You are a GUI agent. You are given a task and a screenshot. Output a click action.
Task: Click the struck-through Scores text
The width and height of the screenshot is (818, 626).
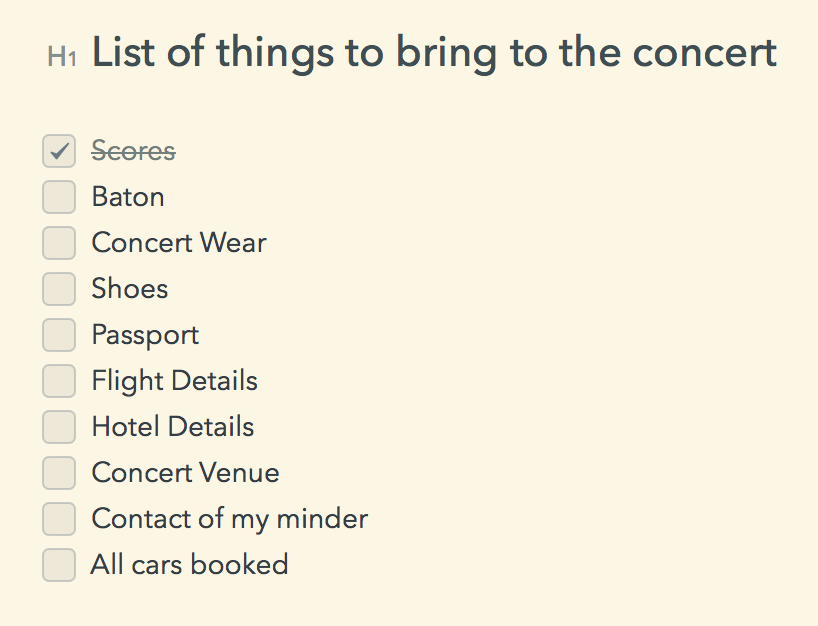pos(134,151)
